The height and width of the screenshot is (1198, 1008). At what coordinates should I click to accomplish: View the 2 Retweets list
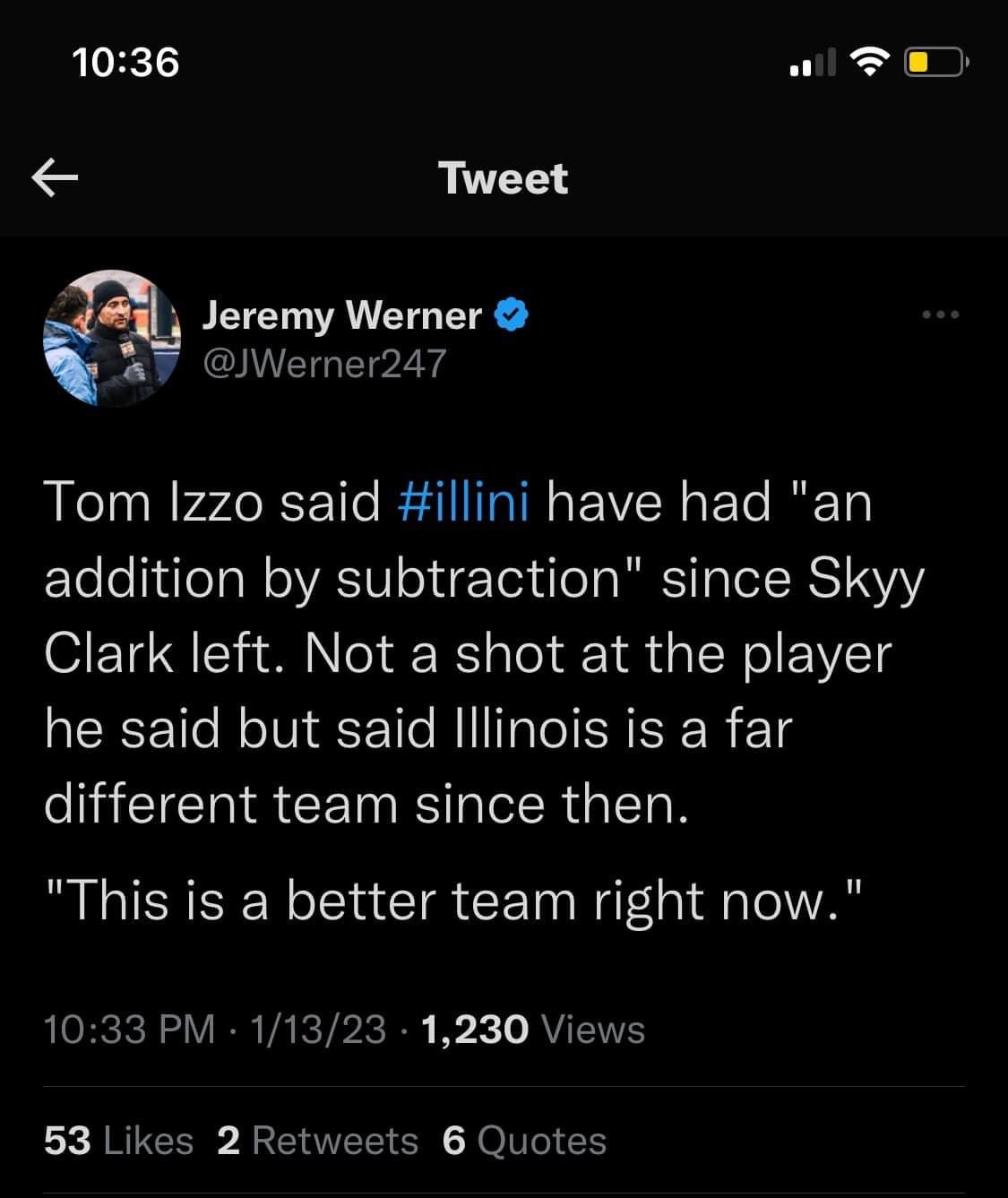(317, 1141)
